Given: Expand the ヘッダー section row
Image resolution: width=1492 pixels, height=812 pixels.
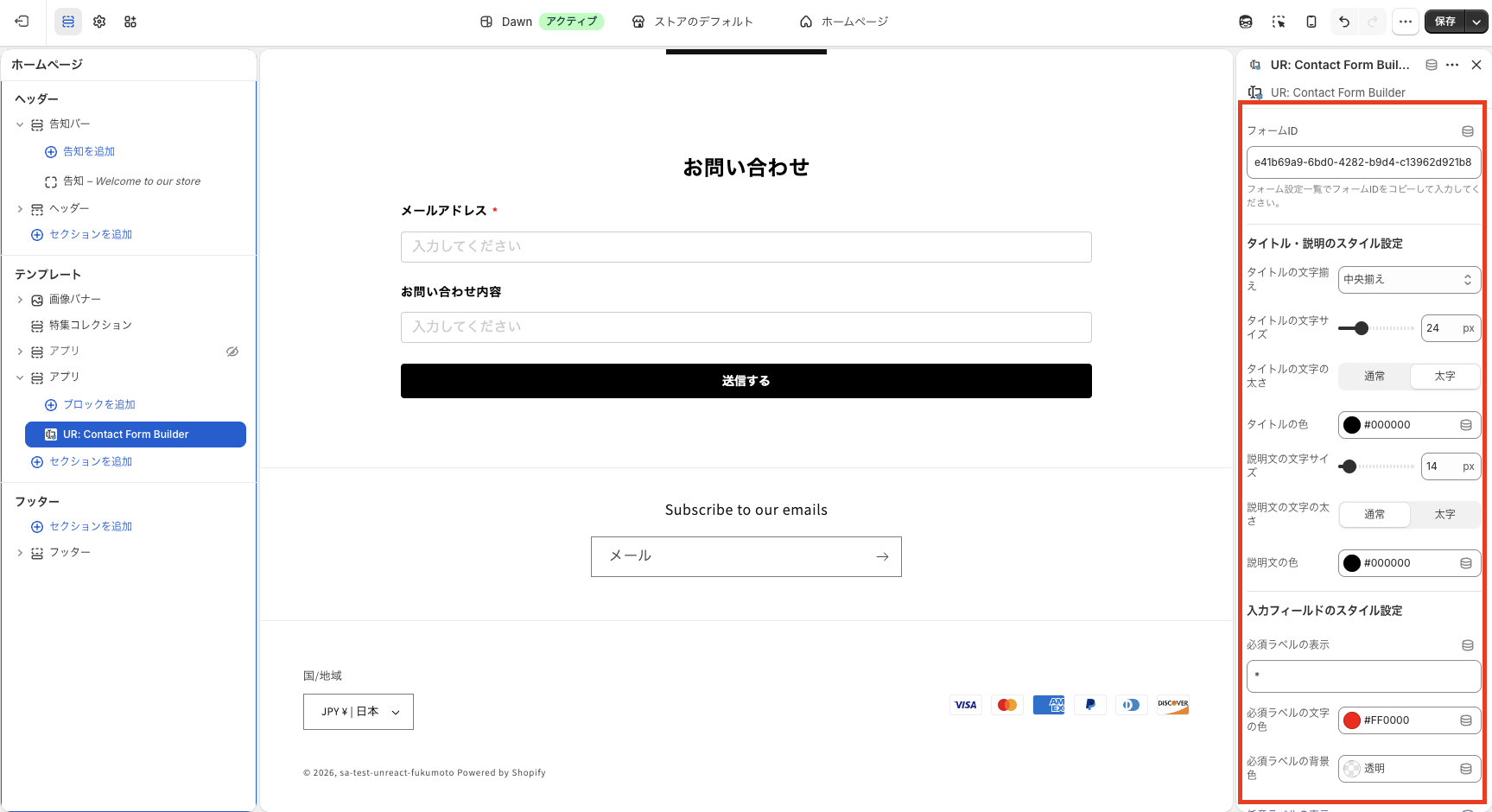Looking at the screenshot, I should click(20, 209).
